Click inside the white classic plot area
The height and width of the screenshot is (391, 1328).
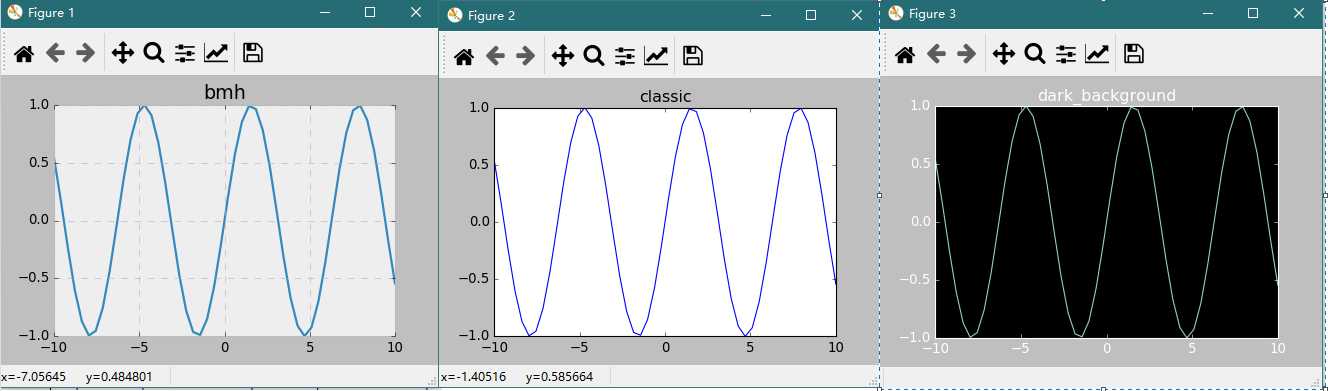tap(665, 221)
